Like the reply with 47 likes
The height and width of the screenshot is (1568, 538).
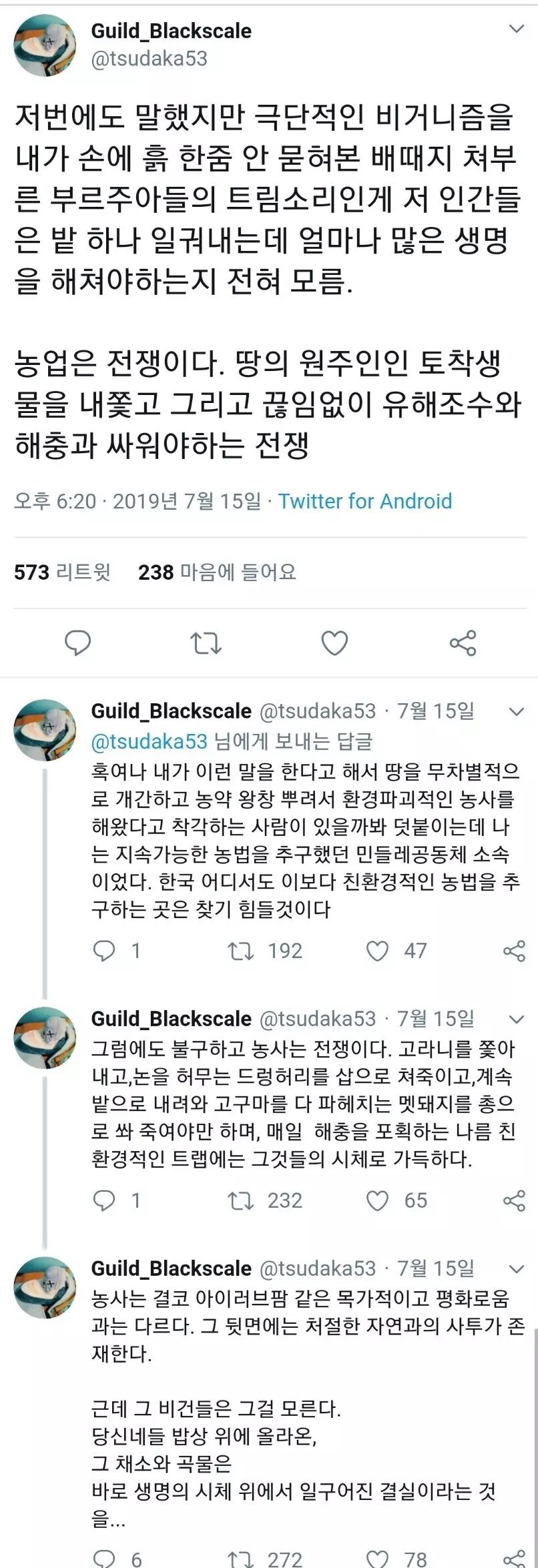(378, 950)
